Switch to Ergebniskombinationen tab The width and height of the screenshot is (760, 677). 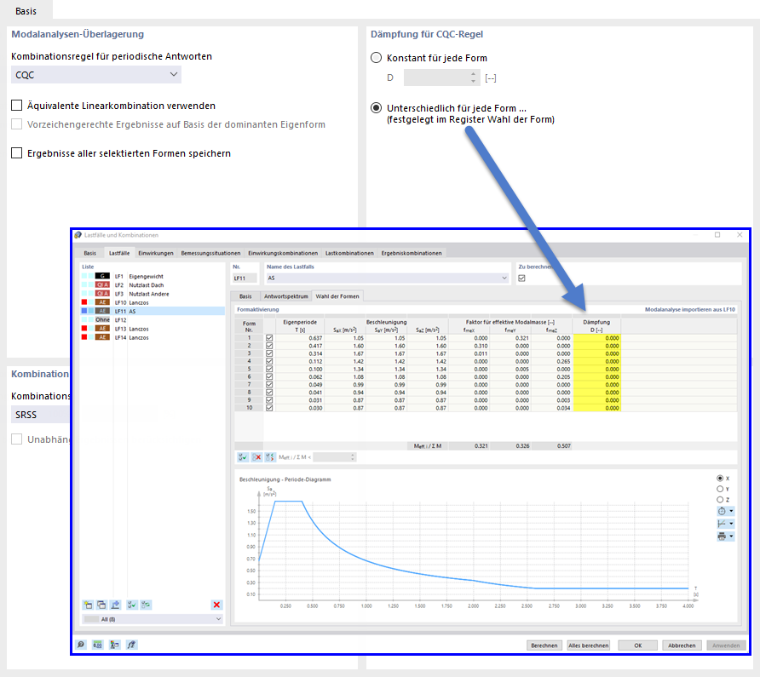point(412,253)
